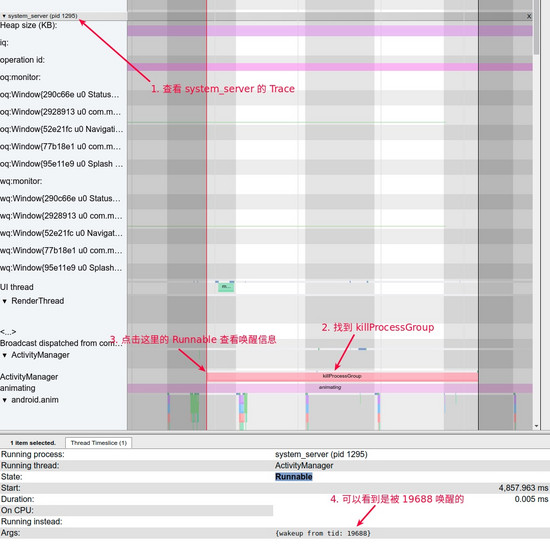Click the green slice in UI thread row
This screenshot has height=557, width=550.
point(226,287)
